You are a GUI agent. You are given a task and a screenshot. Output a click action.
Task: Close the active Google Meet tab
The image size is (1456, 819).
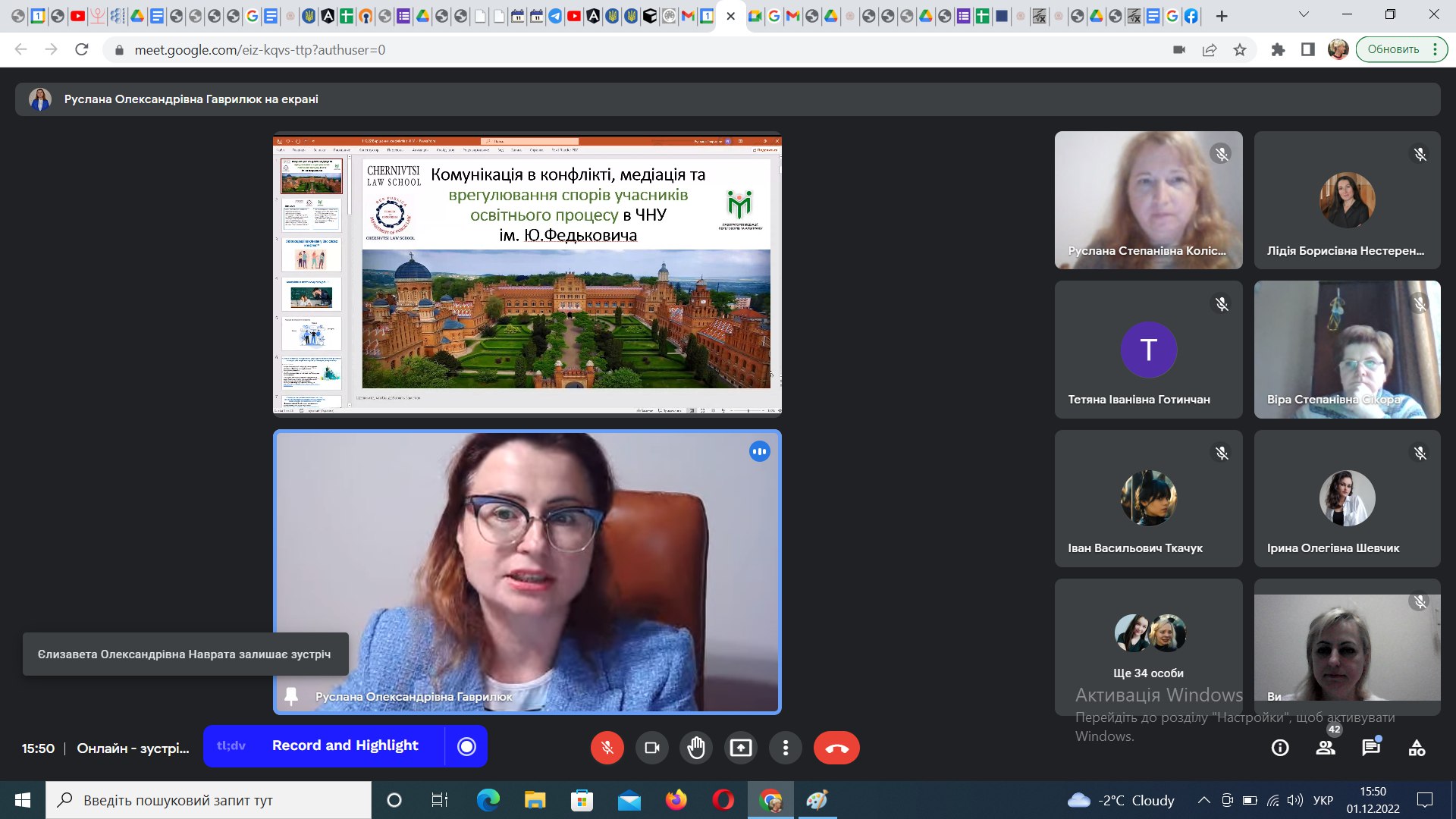(730, 16)
